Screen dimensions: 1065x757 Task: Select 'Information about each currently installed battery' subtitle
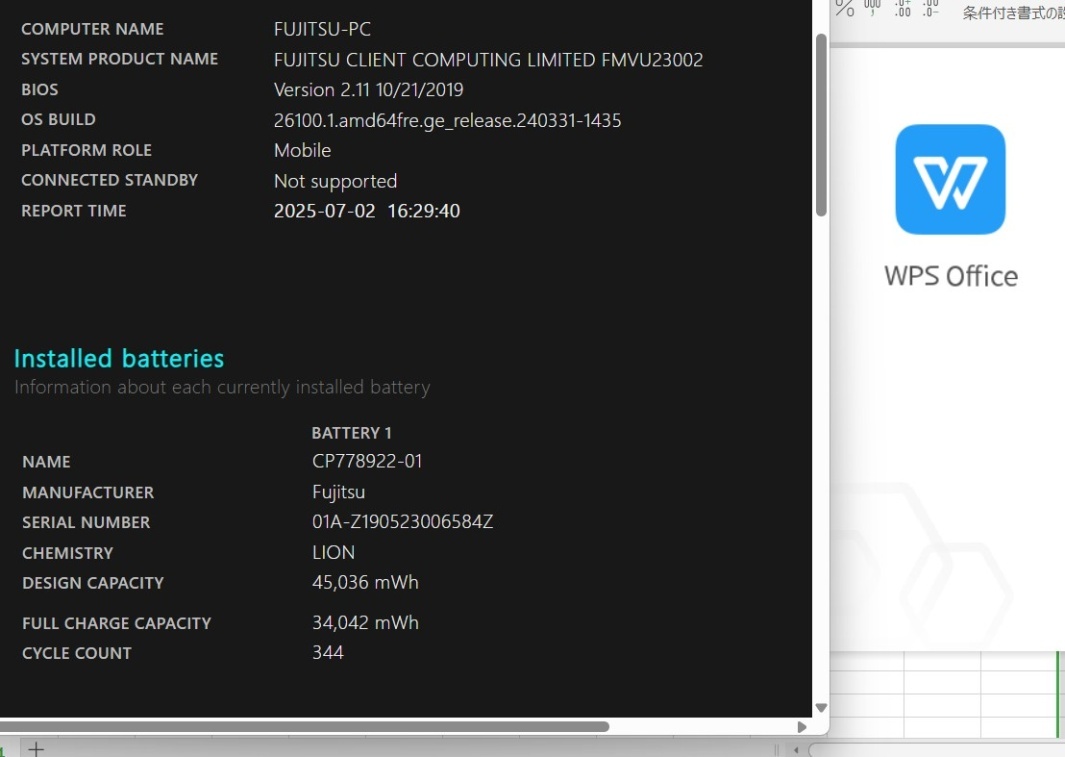(222, 387)
